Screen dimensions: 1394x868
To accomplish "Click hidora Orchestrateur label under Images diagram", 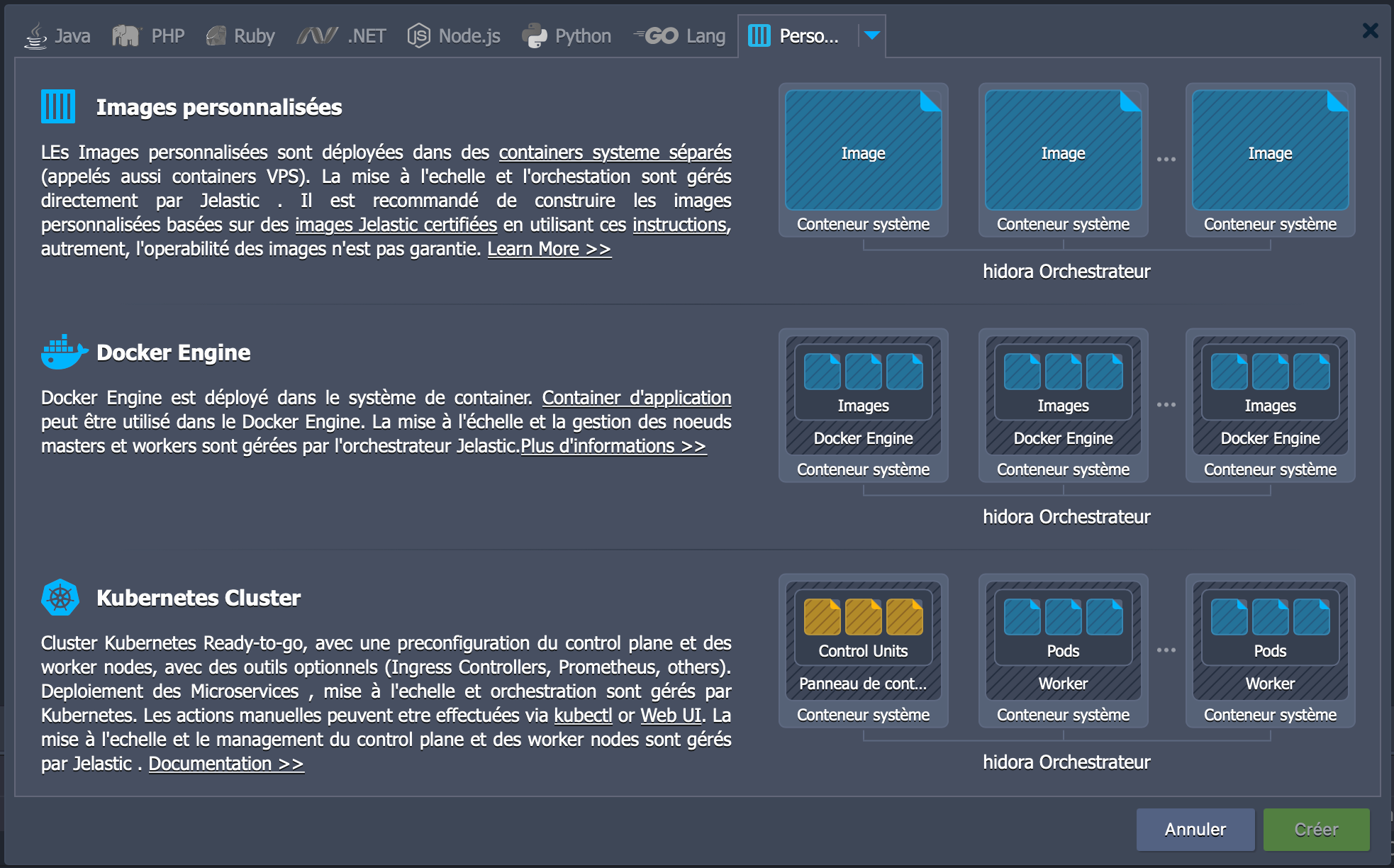I will pos(1066,272).
